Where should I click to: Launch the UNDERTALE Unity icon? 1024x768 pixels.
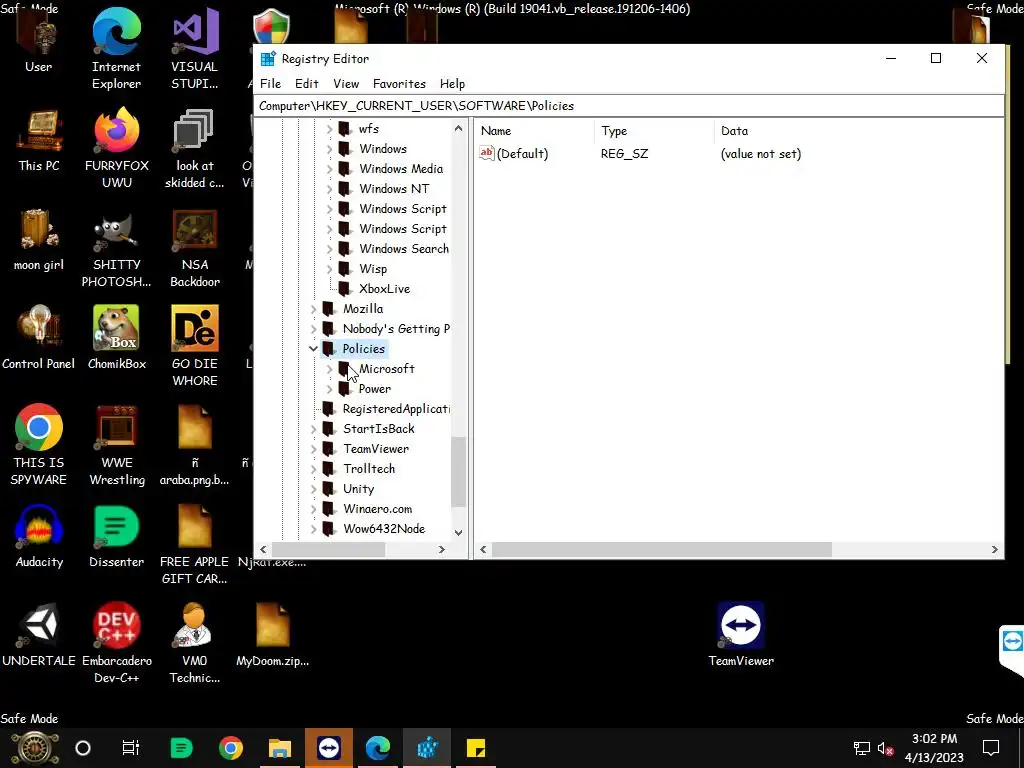click(x=39, y=635)
